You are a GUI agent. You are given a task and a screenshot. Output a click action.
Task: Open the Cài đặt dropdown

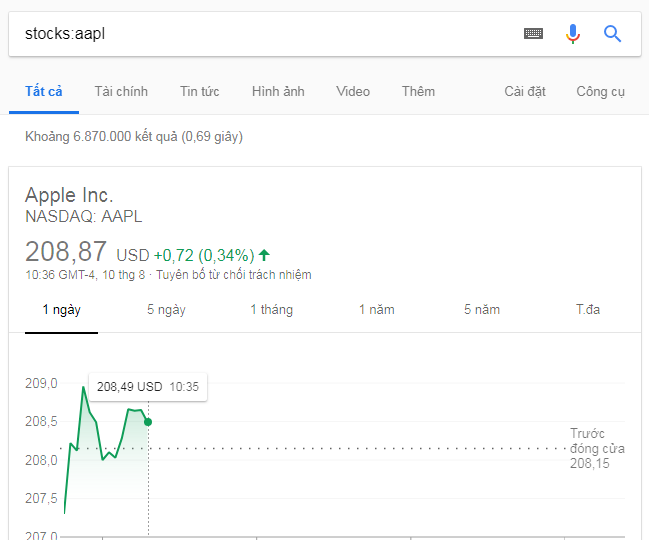(x=524, y=91)
